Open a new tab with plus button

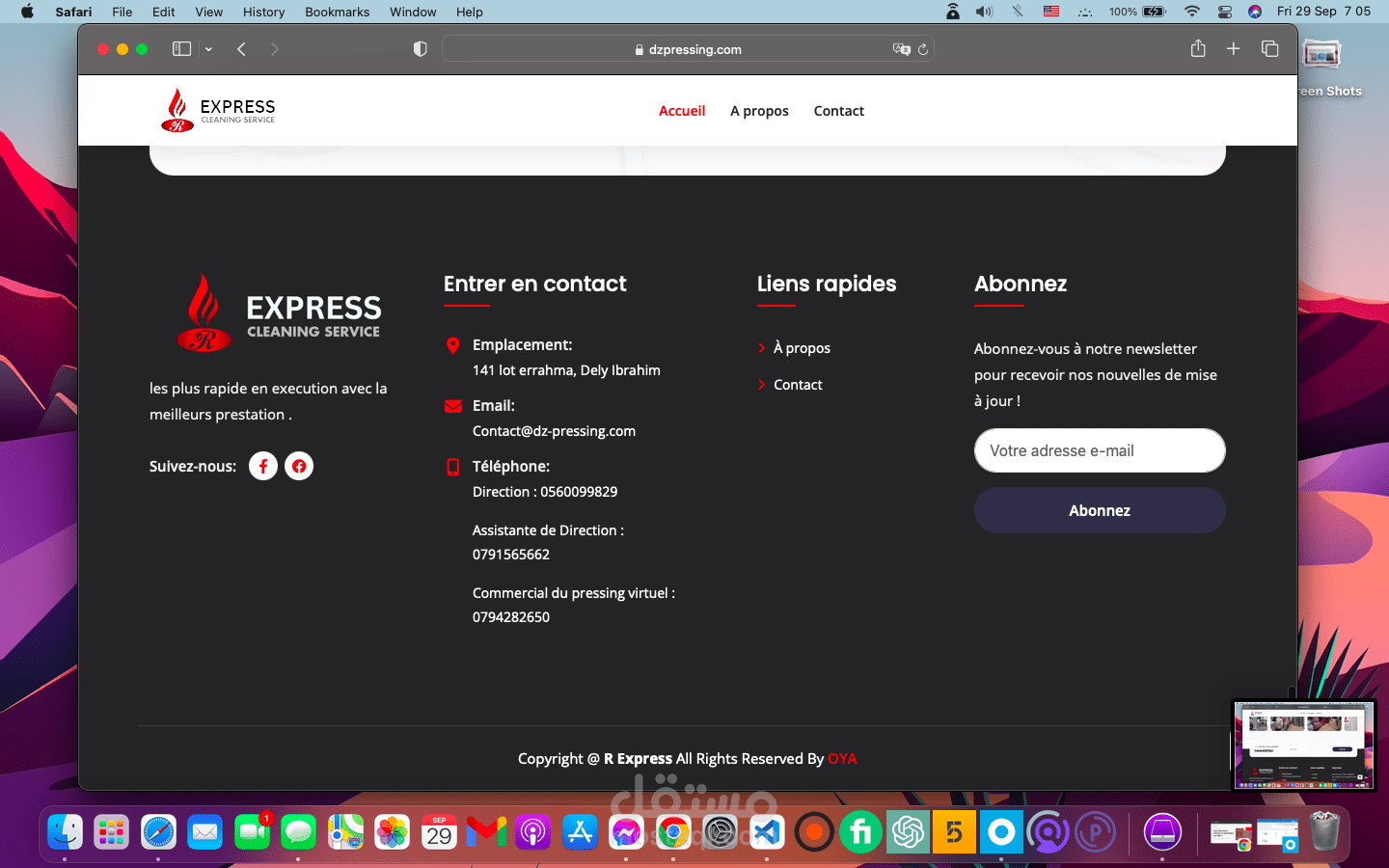coord(1233,48)
